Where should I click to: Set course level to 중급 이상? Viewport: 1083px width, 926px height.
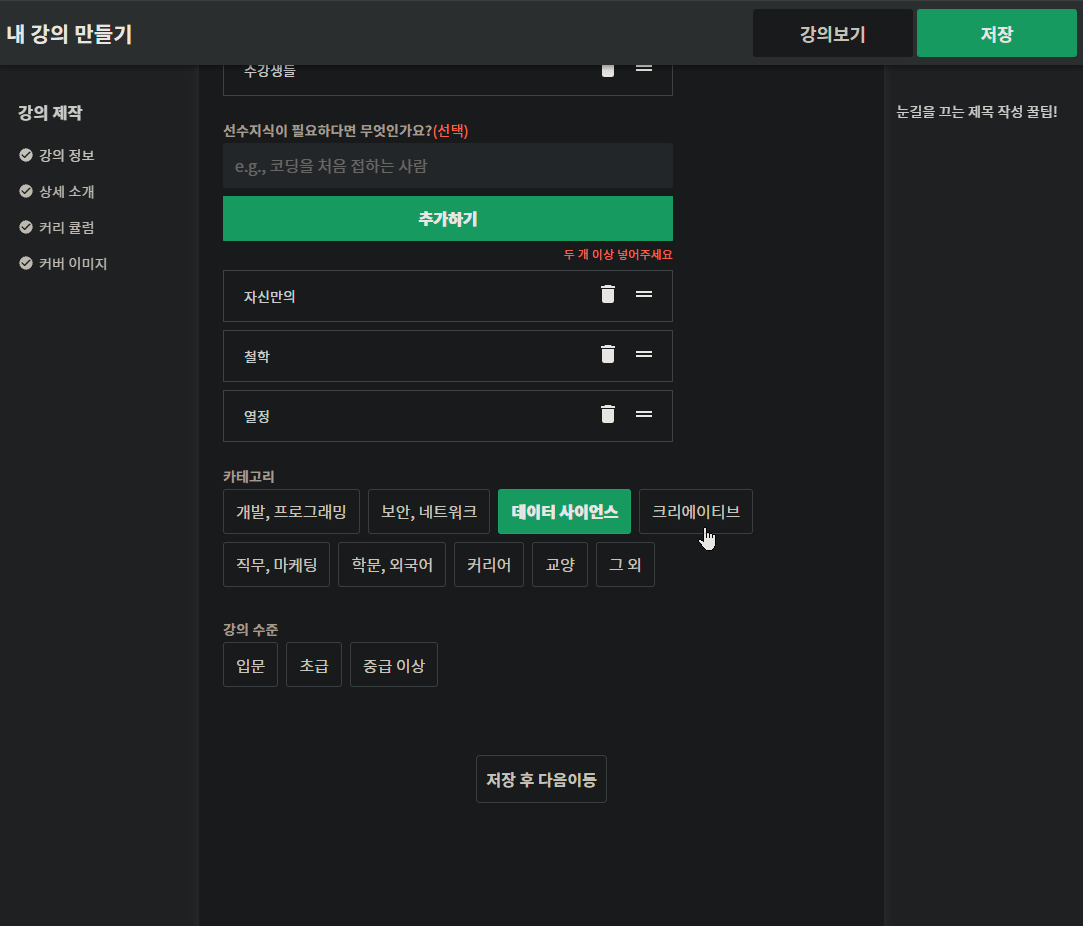pos(394,665)
